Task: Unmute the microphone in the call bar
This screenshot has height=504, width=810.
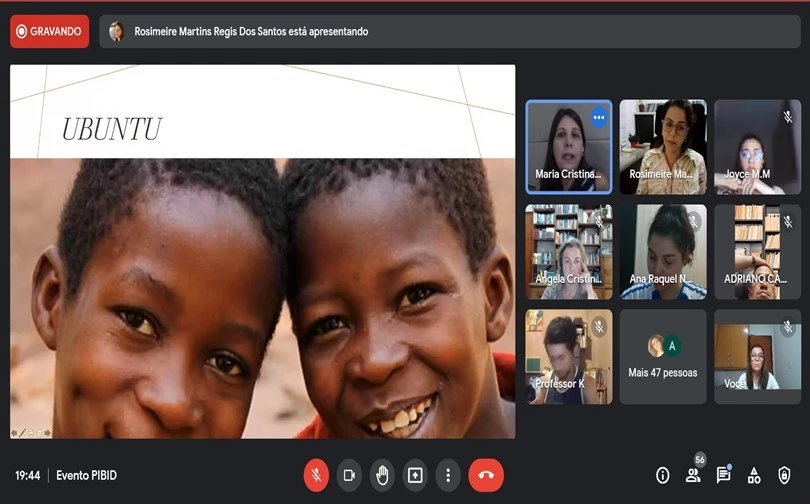Action: coord(316,475)
